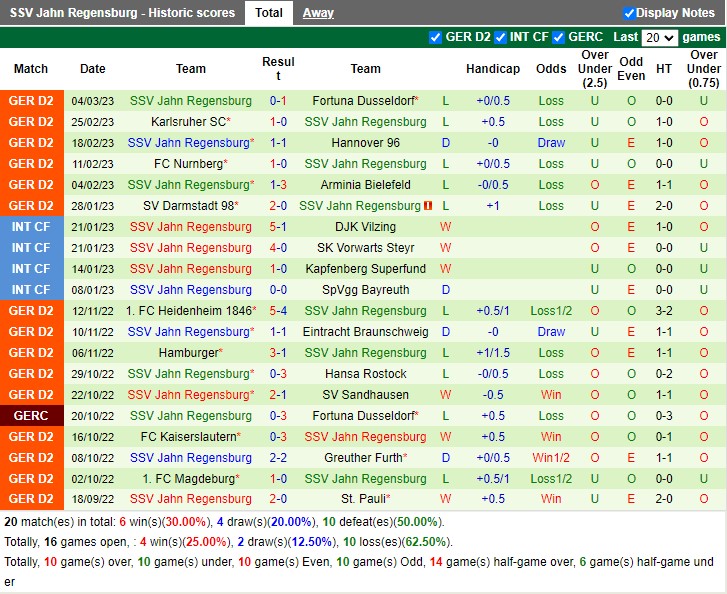This screenshot has height=594, width=727.
Task: Click the 3-1 result in the Hamburger row
Action: point(278,353)
